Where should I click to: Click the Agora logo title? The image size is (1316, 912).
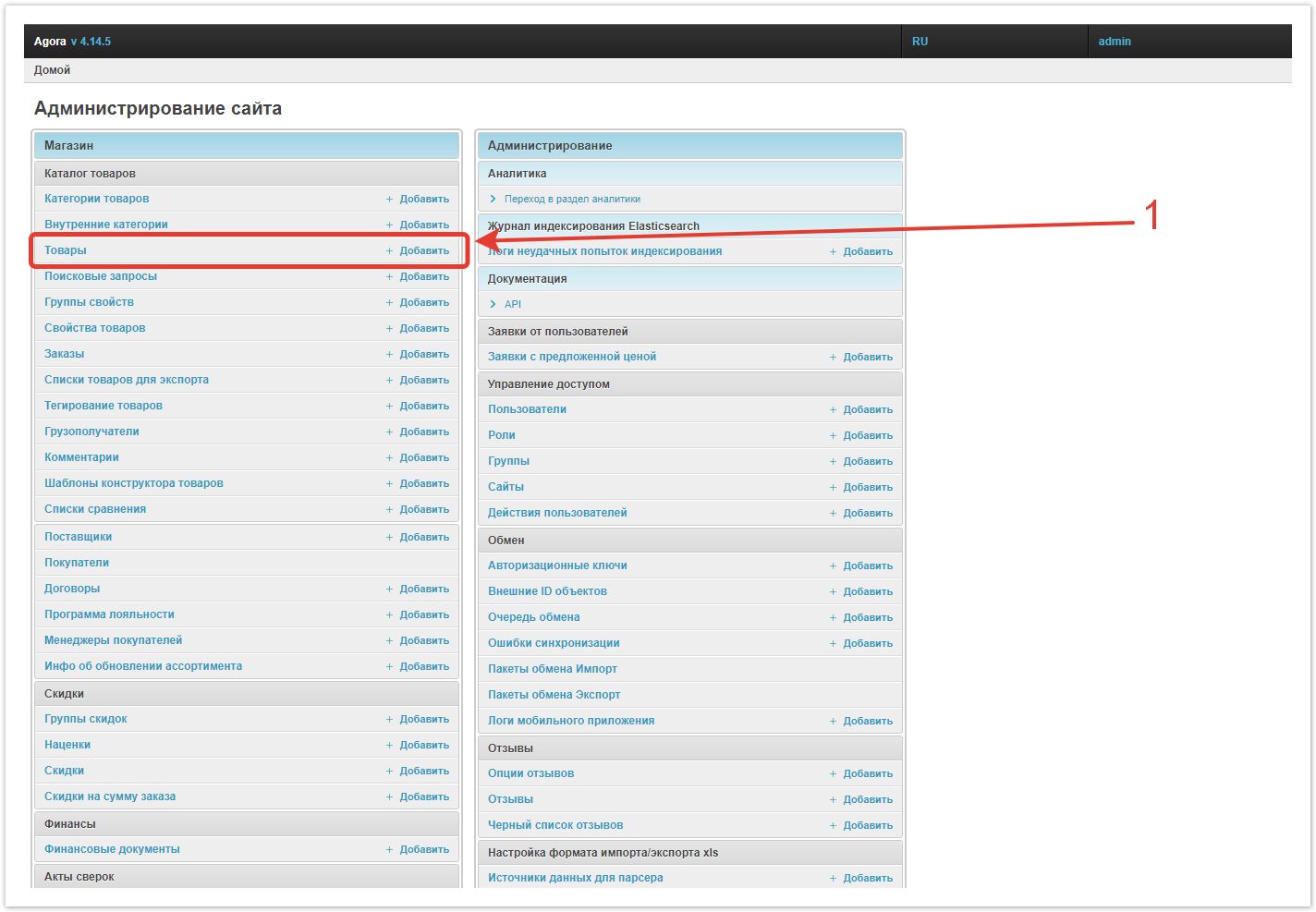50,42
